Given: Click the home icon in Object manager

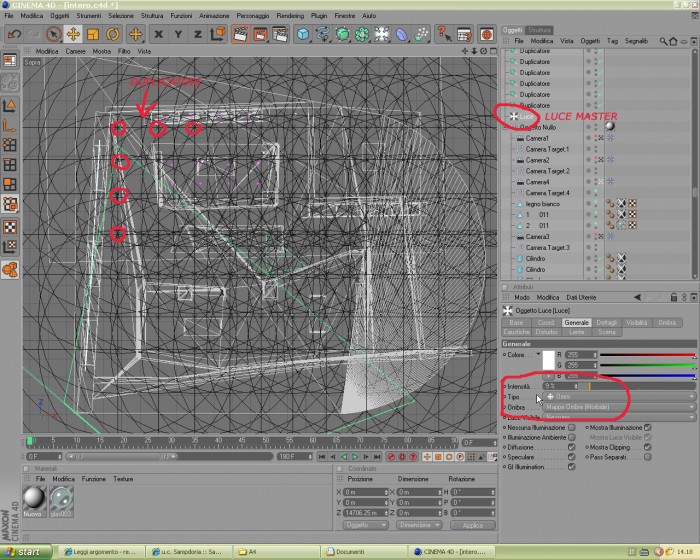Looking at the screenshot, I should tap(674, 41).
